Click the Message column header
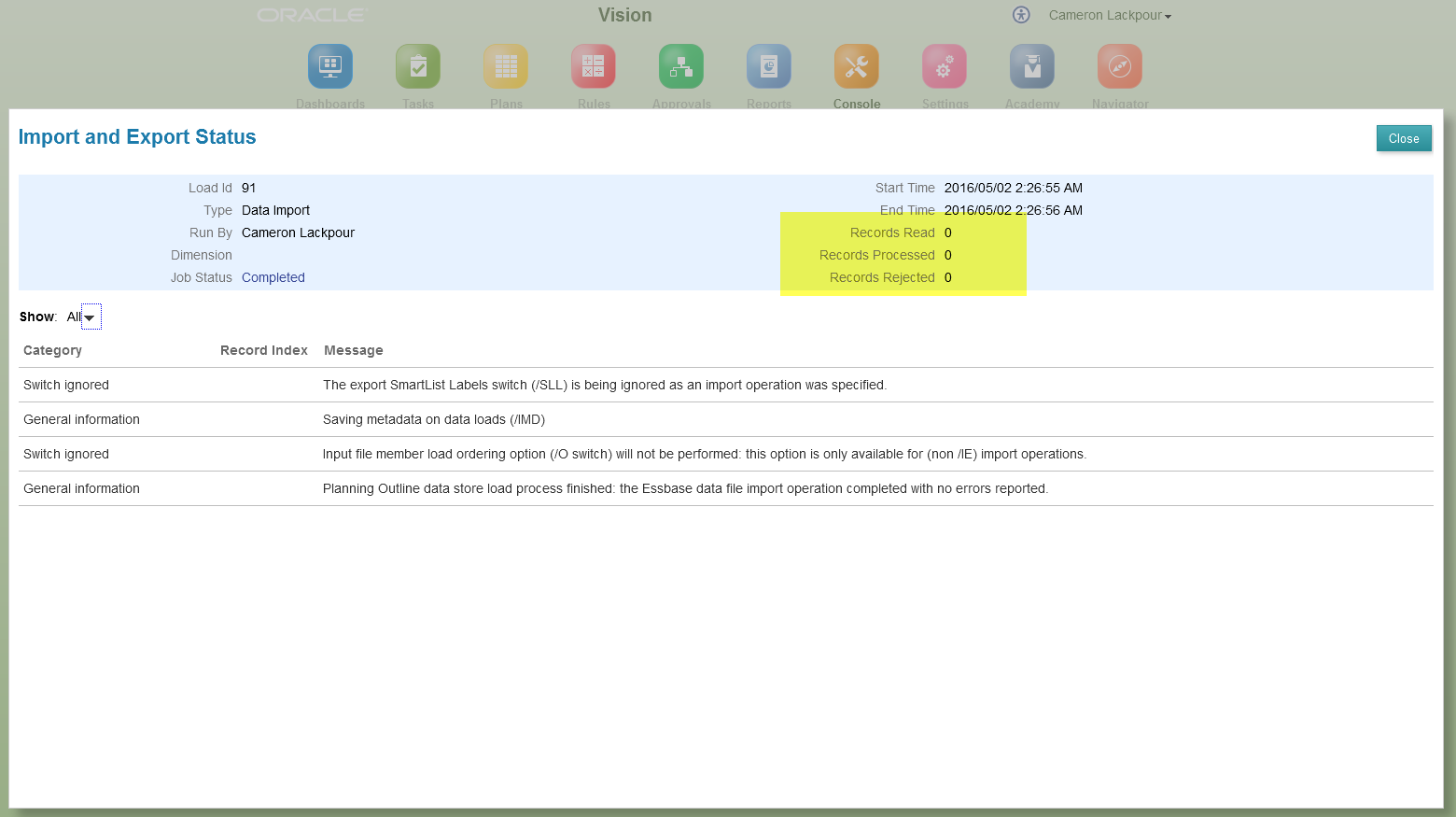 point(354,350)
